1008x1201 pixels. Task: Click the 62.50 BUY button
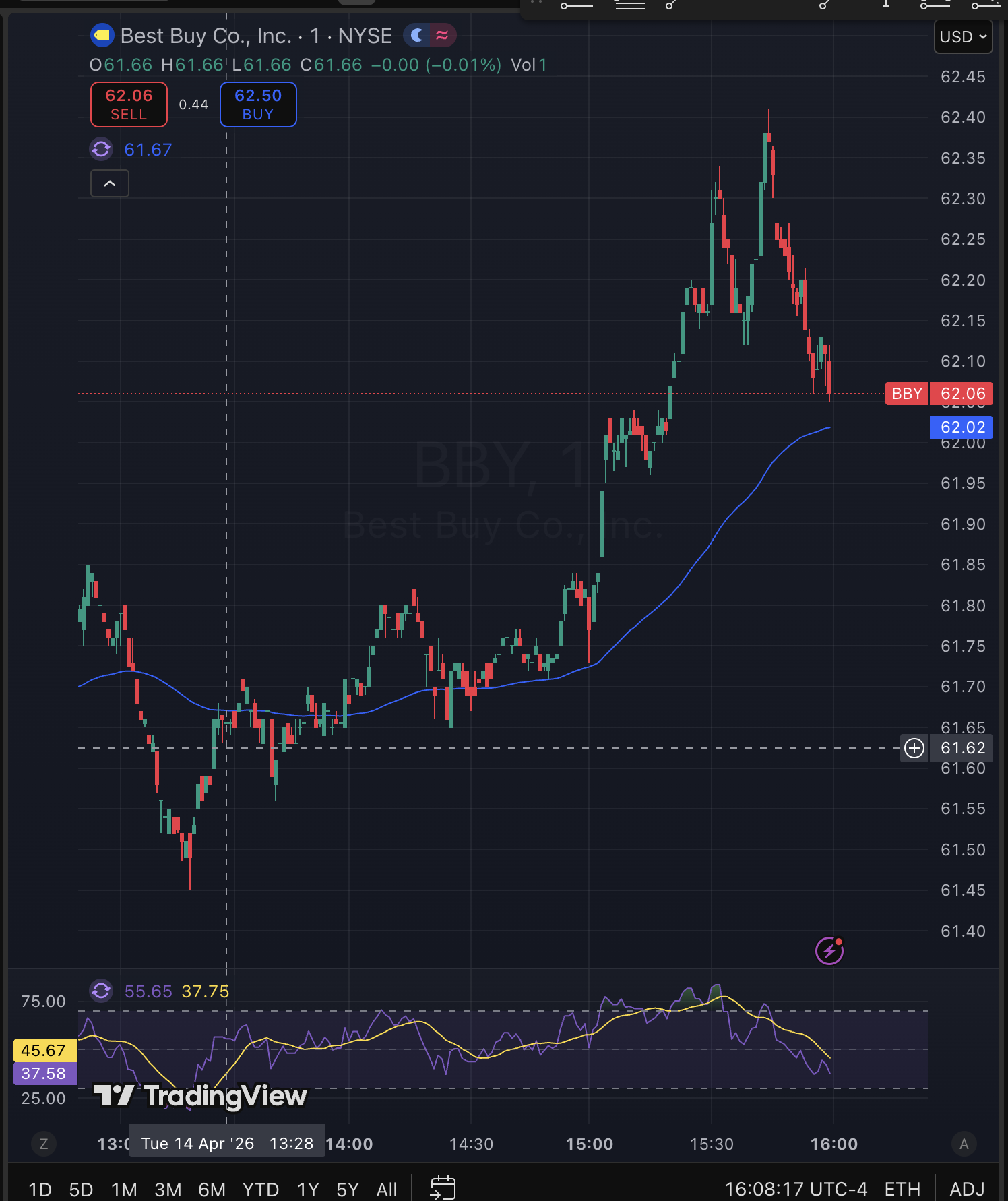click(x=258, y=104)
